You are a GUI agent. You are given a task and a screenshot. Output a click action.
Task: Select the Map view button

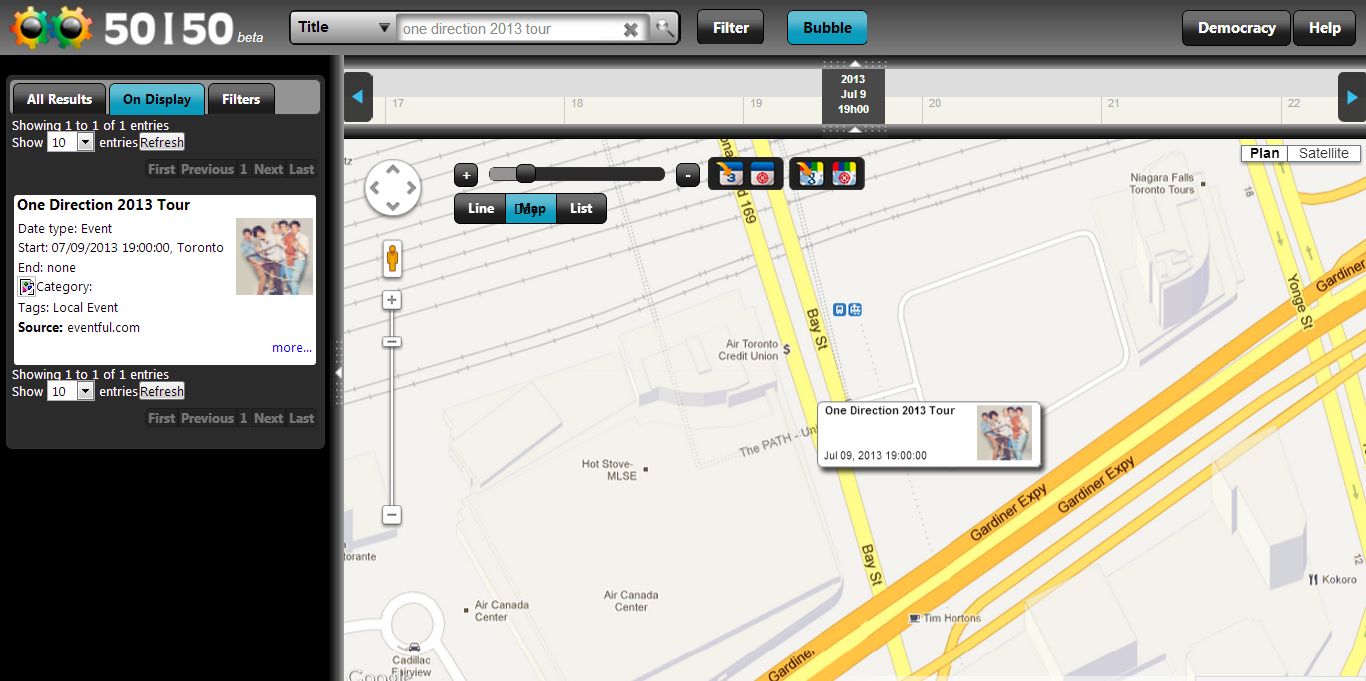(531, 208)
